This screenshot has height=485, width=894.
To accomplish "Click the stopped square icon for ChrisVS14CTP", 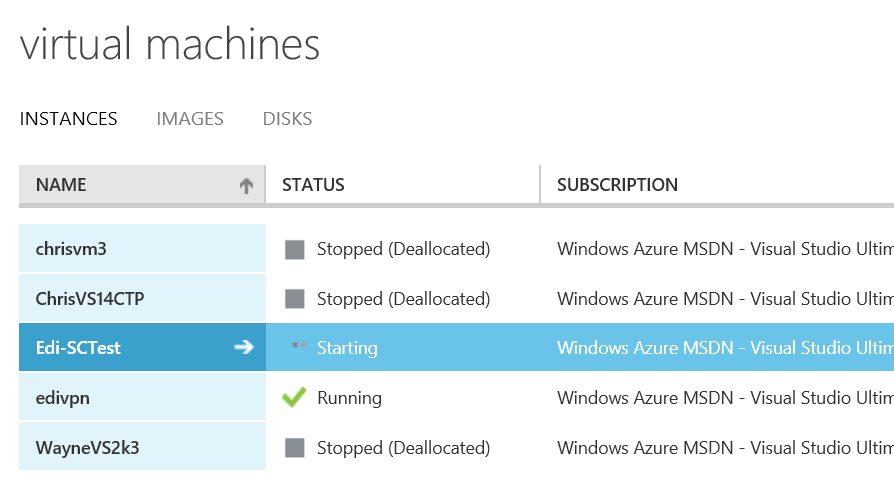I will pos(294,299).
